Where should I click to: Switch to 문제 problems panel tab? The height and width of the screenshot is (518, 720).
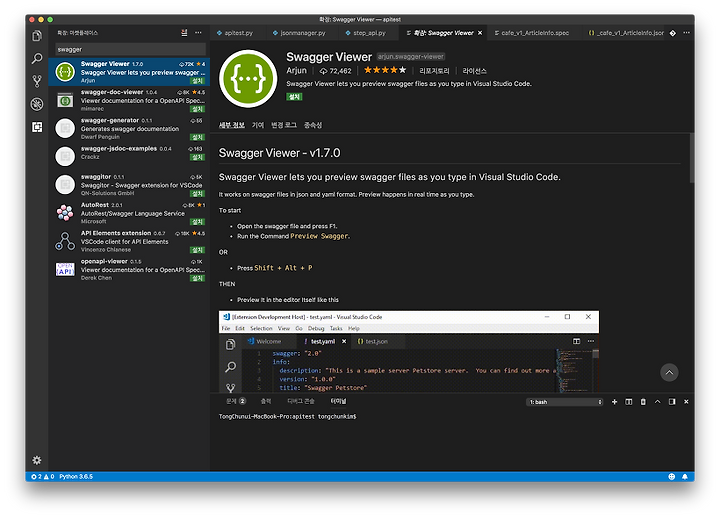[236, 401]
